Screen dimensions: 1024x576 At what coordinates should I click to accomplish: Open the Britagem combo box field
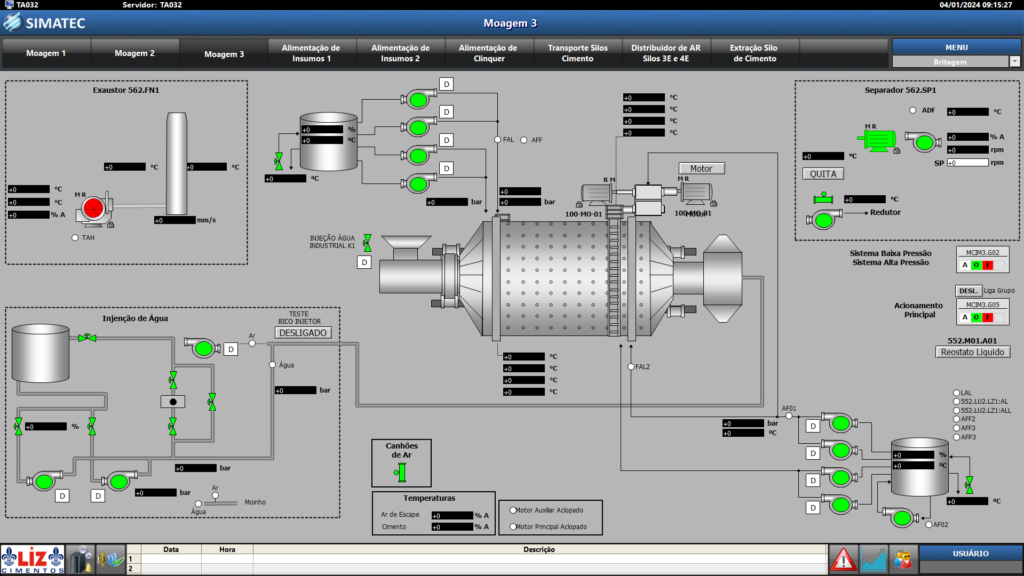[x=950, y=61]
